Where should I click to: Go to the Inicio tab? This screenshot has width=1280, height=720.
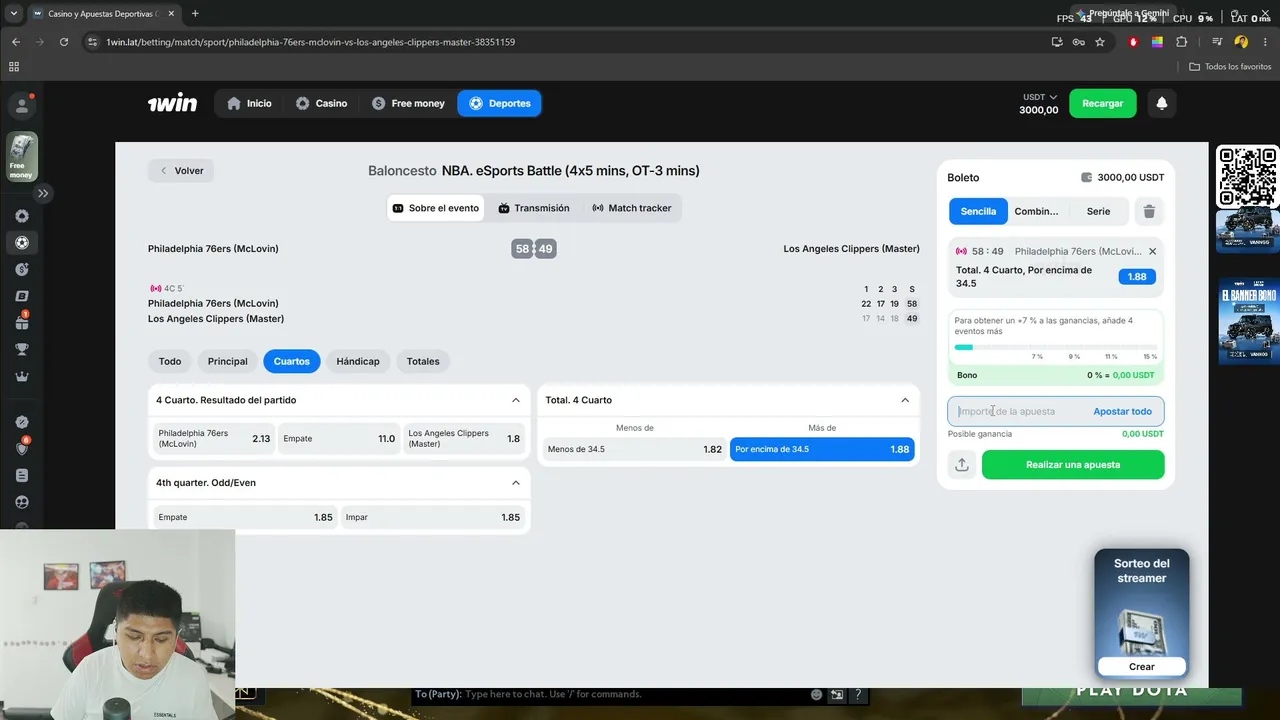pos(249,103)
